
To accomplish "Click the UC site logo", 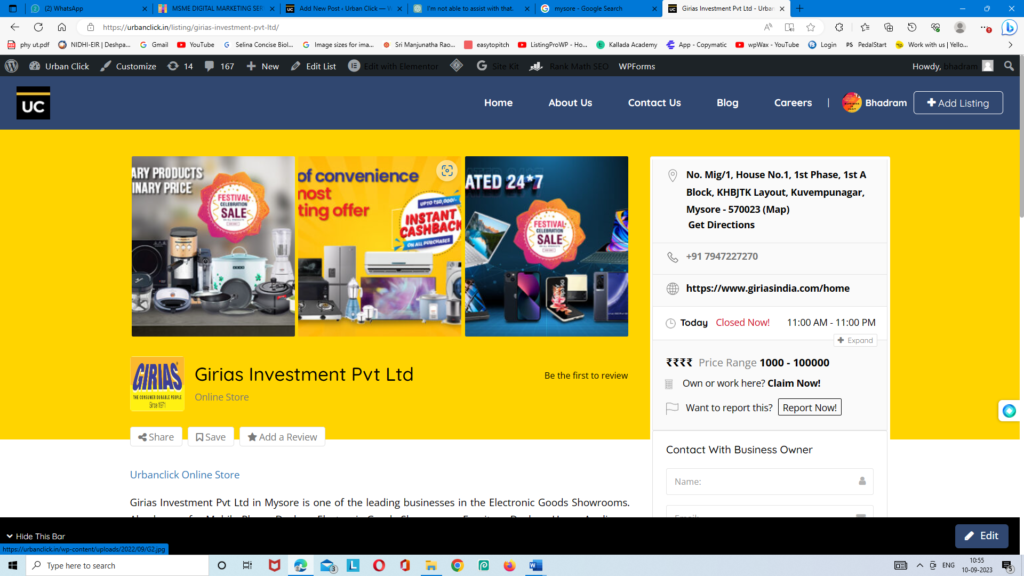I will point(33,103).
